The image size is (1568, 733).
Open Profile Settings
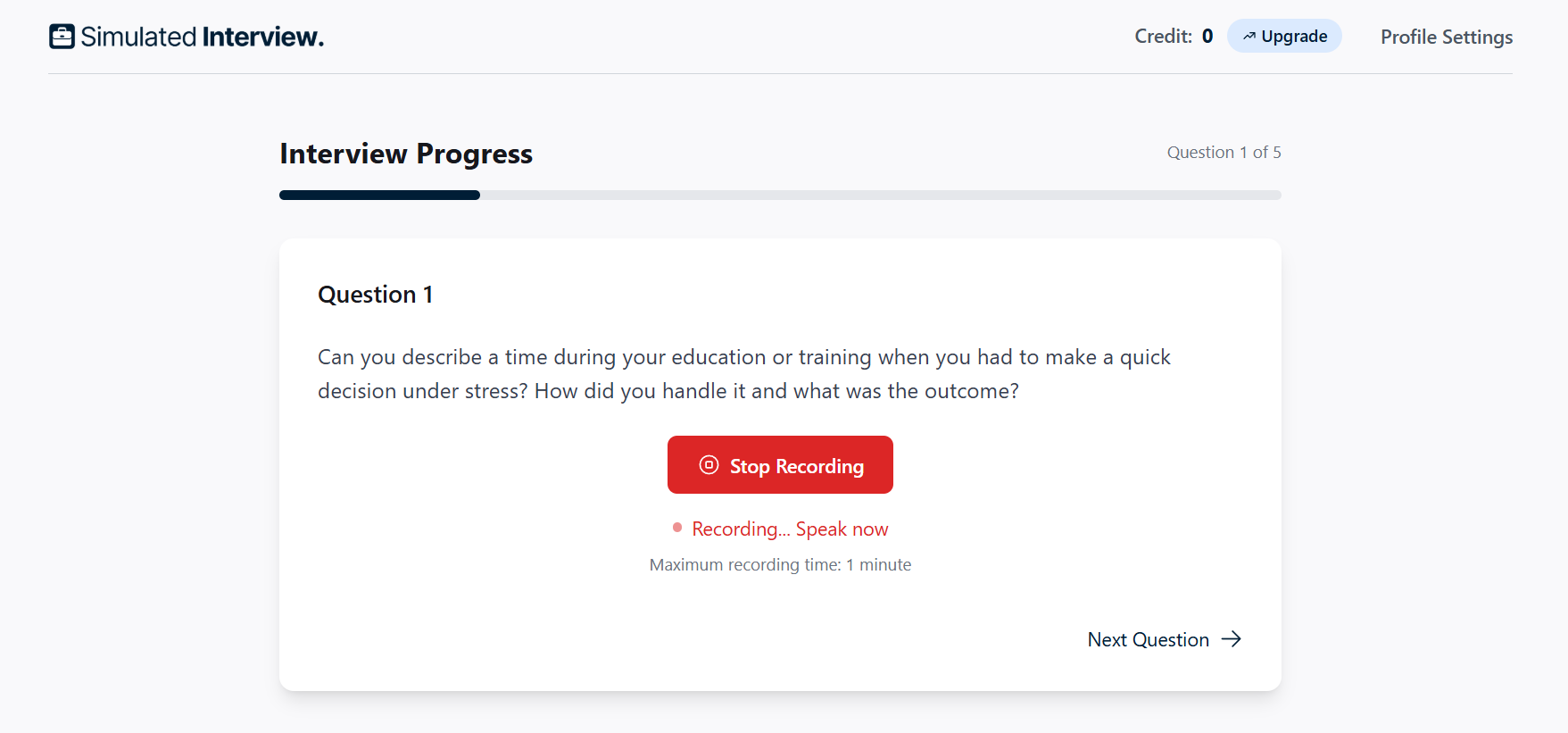click(x=1447, y=37)
